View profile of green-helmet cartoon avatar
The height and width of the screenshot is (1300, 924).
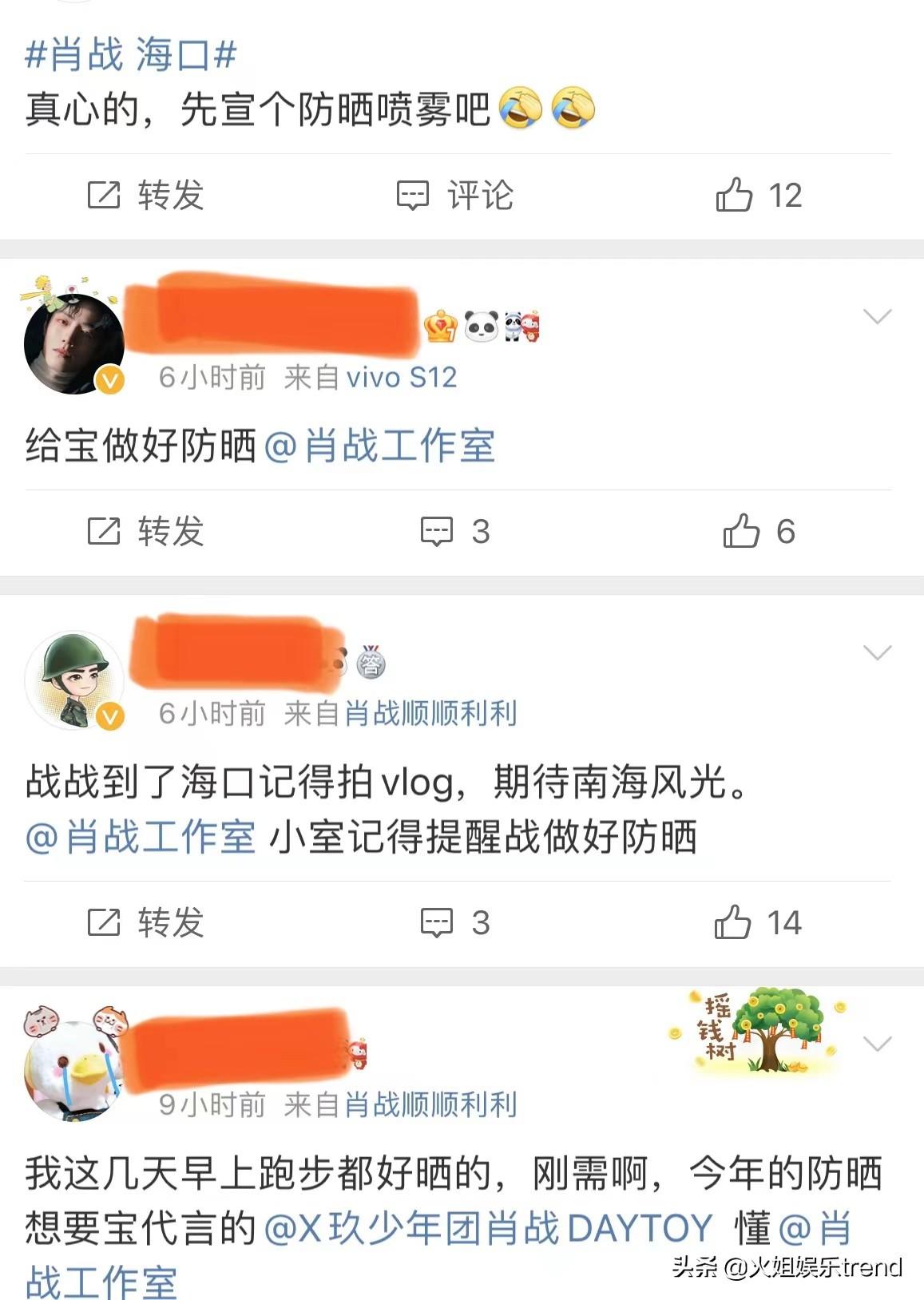click(x=74, y=681)
